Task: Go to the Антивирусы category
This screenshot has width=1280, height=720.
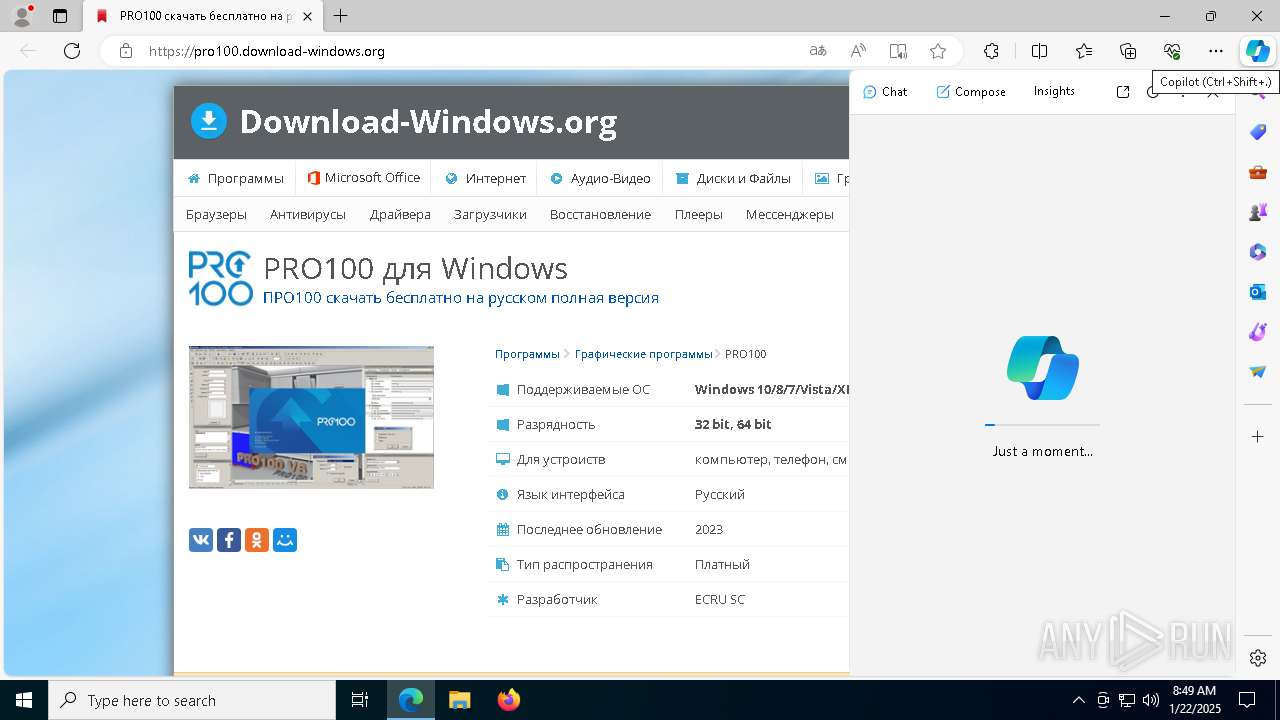Action: pyautogui.click(x=308, y=214)
